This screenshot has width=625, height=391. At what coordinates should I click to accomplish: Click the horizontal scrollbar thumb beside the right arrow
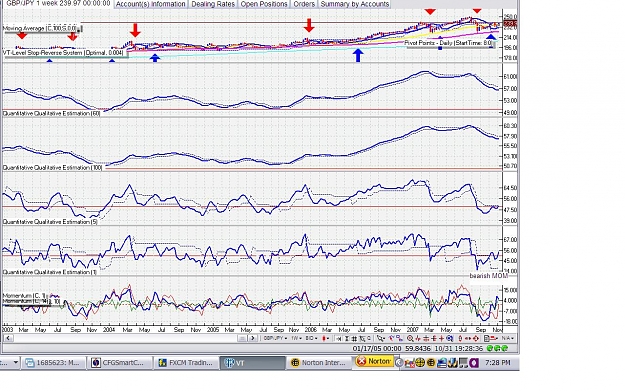[242, 338]
